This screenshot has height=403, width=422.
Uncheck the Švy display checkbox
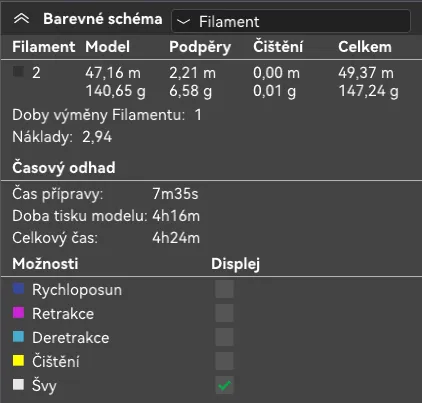click(x=224, y=385)
